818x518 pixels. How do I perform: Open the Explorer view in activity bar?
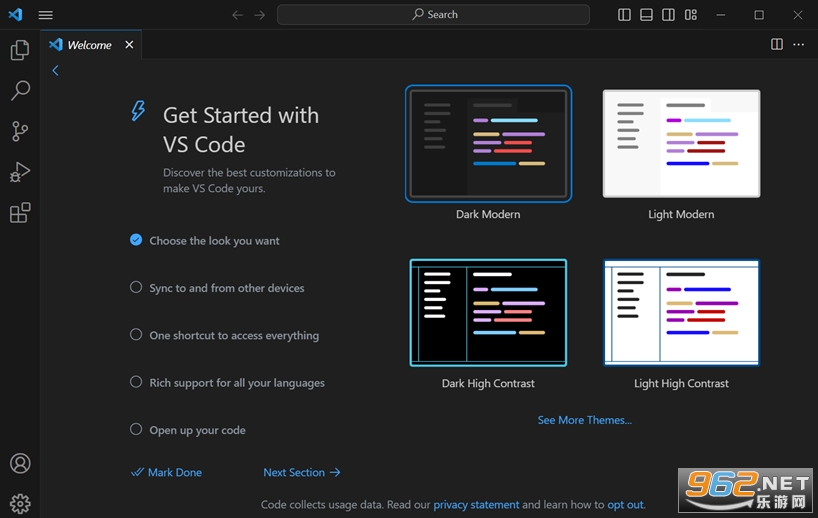click(20, 50)
